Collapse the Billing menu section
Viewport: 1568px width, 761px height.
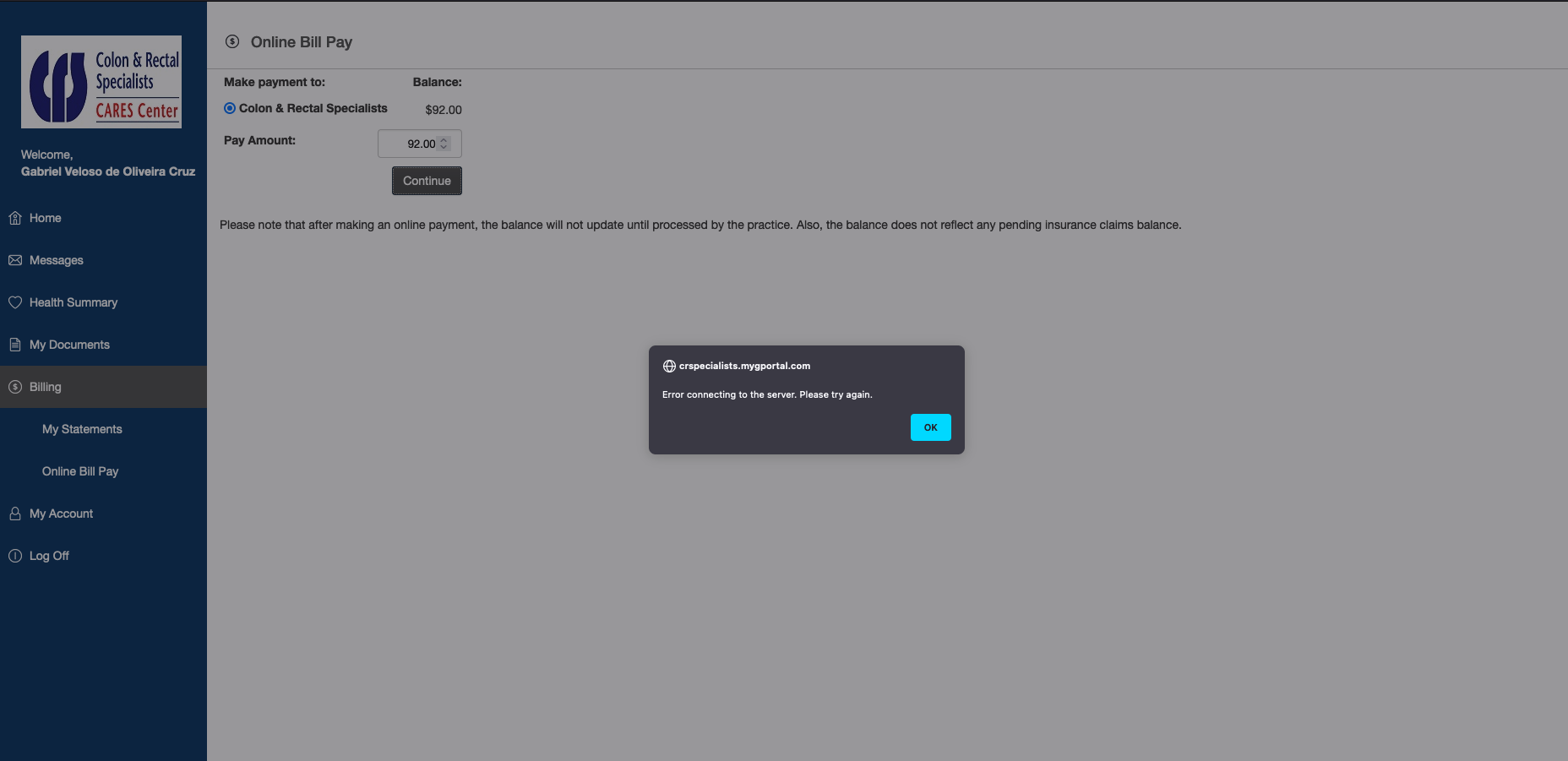[103, 387]
